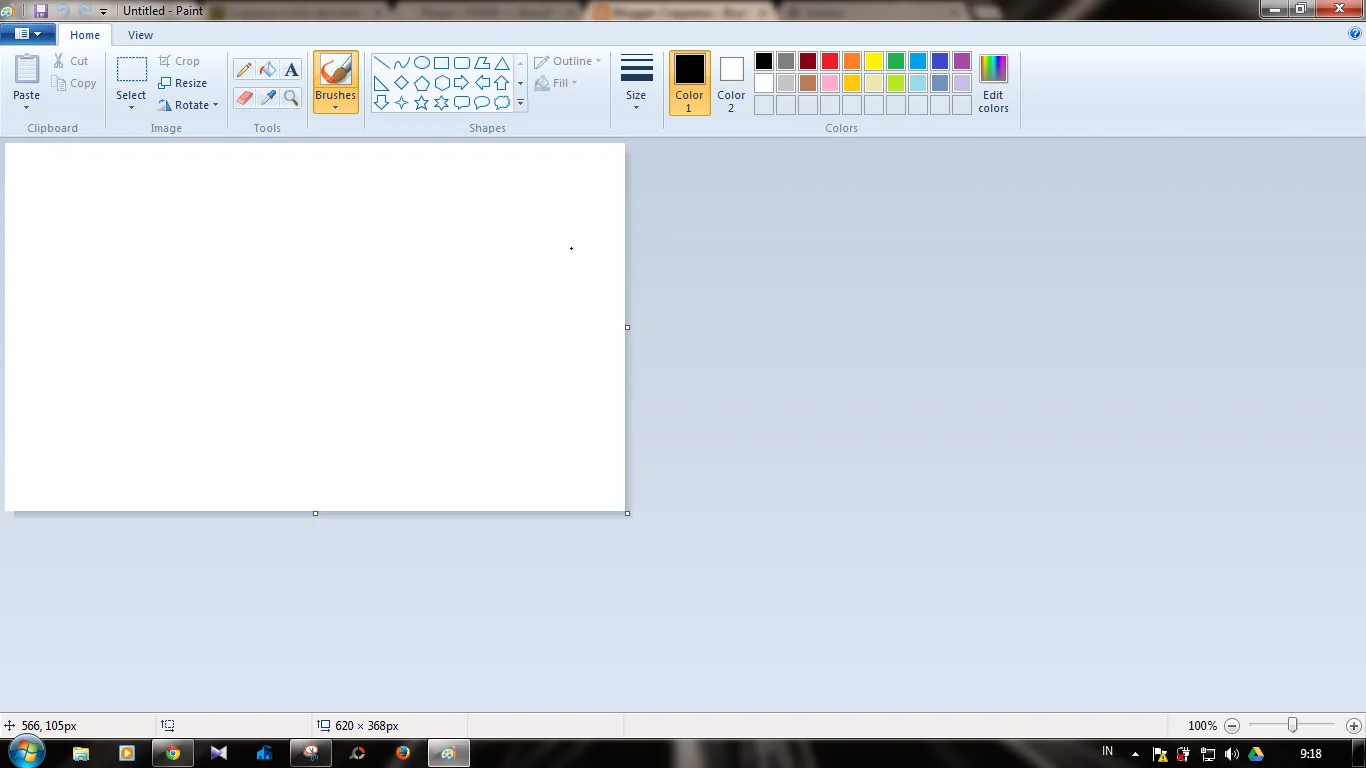This screenshot has height=768, width=1366.
Task: Open Google Chrome from the taskbar
Action: (173, 753)
